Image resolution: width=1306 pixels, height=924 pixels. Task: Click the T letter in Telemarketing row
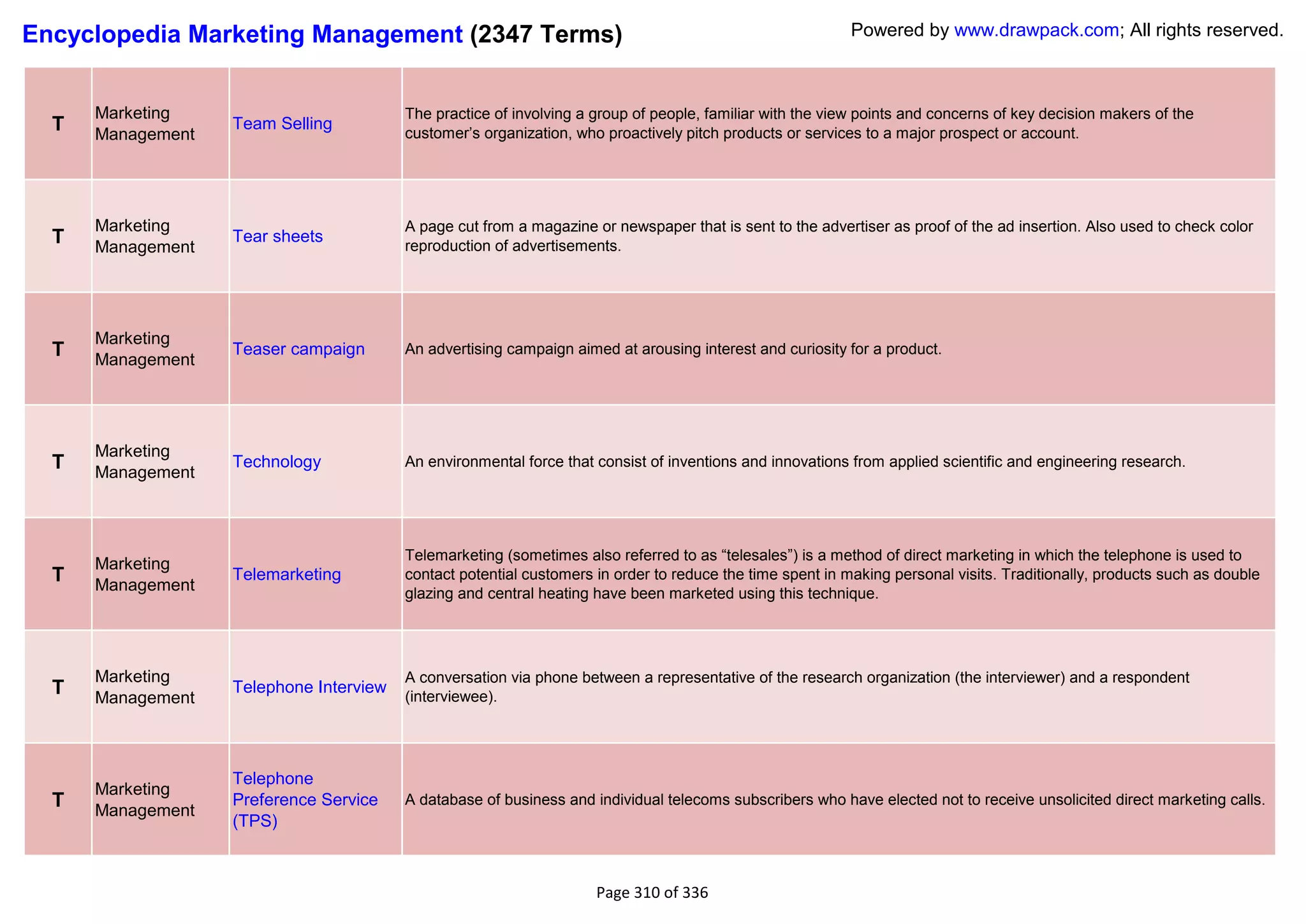58,575
